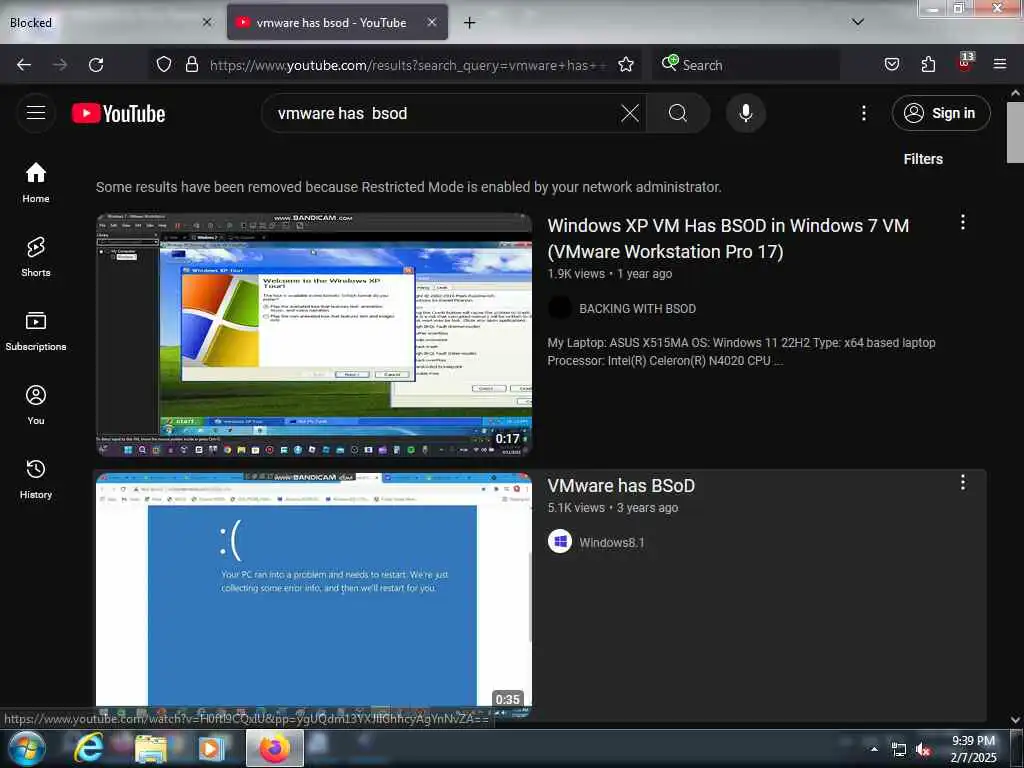Viewport: 1024px width, 768px height.
Task: Visit the BACKING WITH BSOD channel name
Action: 637,308
